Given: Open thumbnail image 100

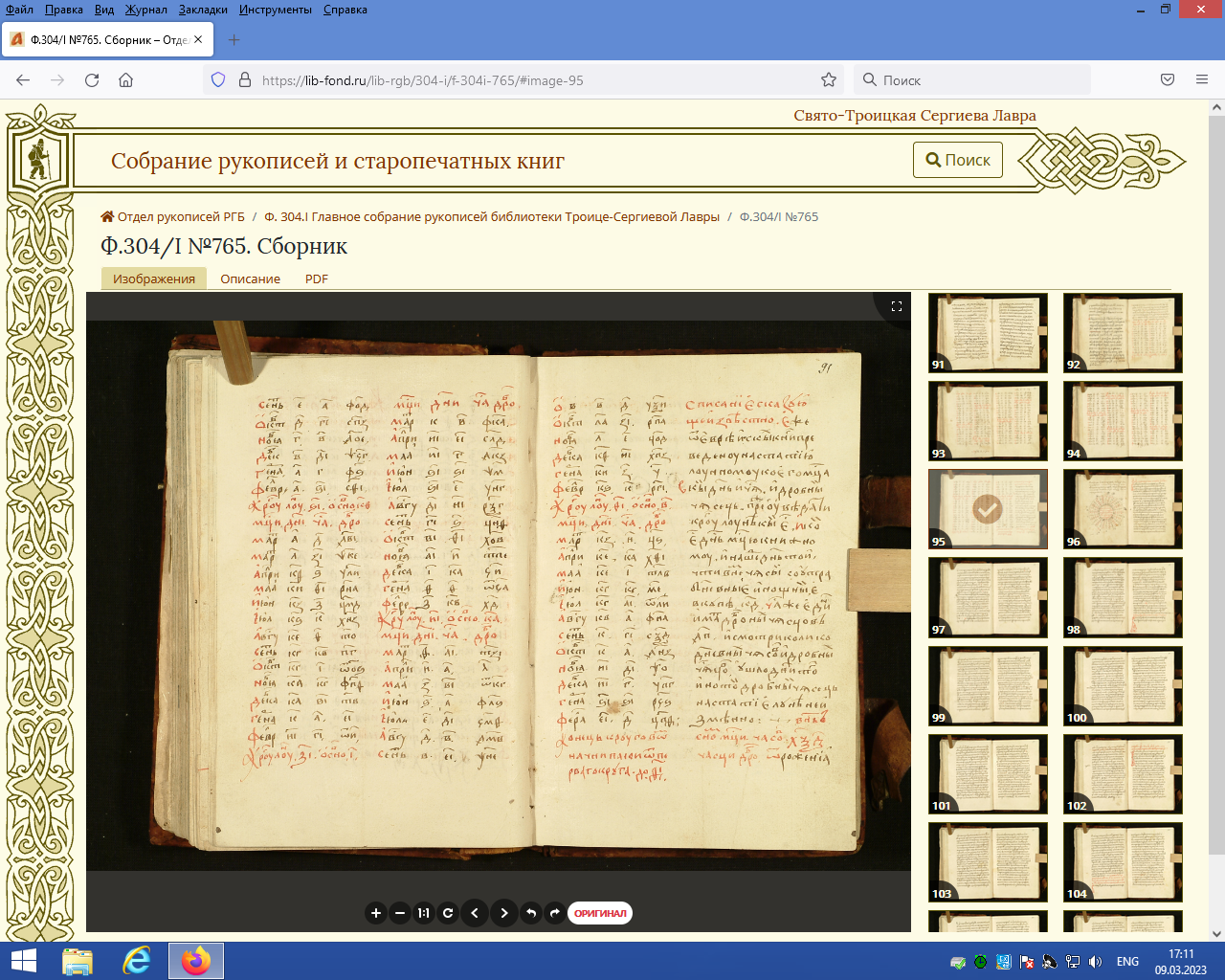Looking at the screenshot, I should [x=1123, y=685].
